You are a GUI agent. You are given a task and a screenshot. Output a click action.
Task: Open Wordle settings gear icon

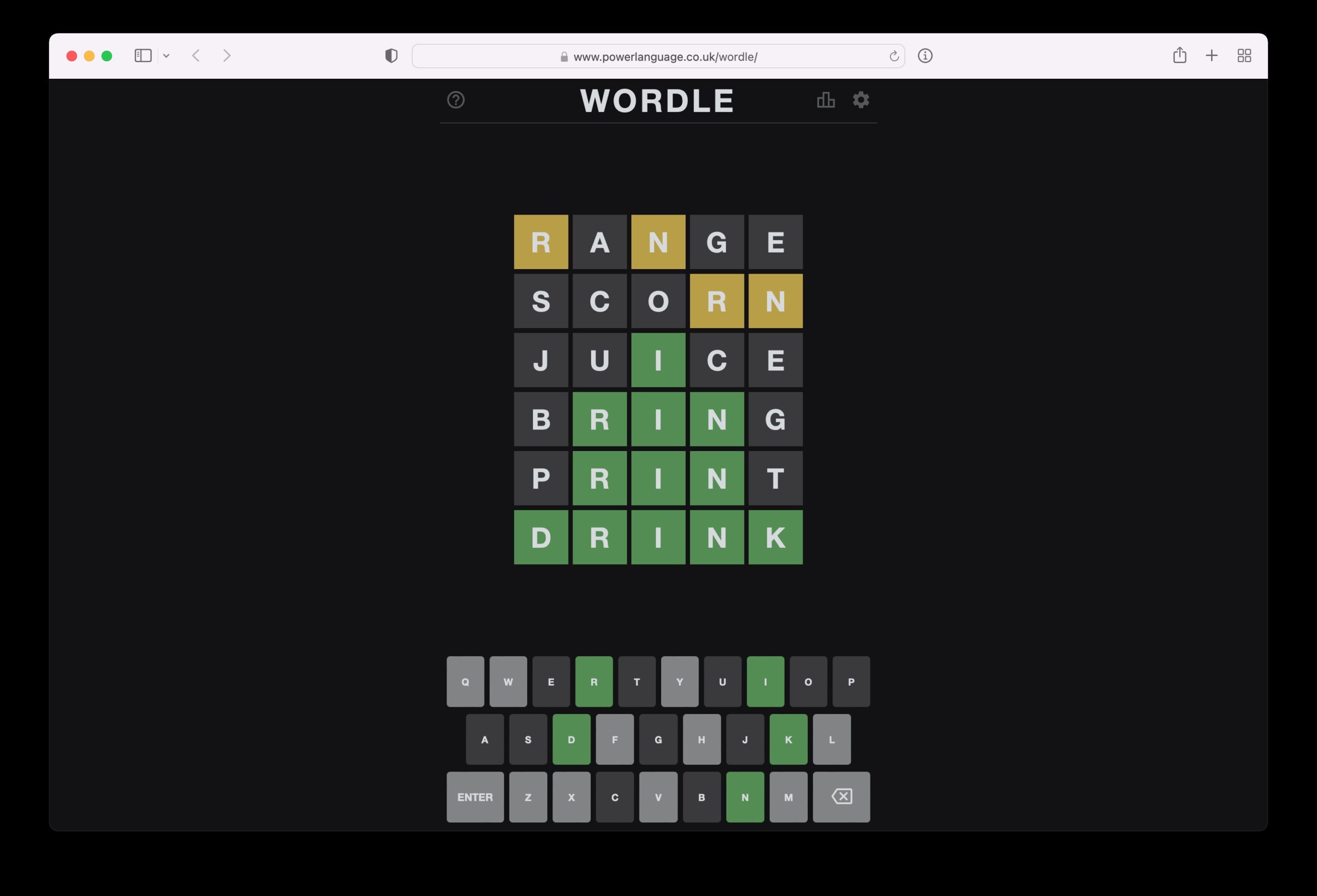pyautogui.click(x=861, y=100)
